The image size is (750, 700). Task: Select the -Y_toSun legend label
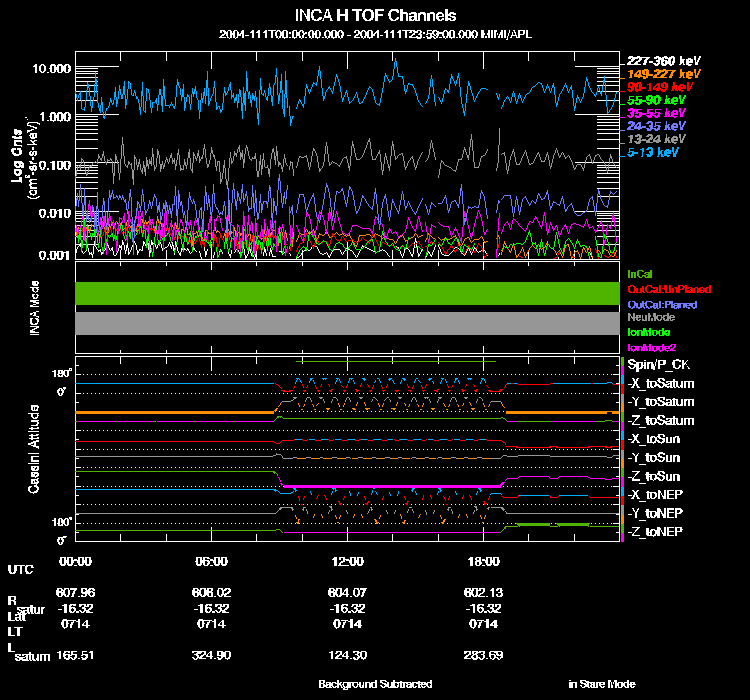[x=655, y=457]
